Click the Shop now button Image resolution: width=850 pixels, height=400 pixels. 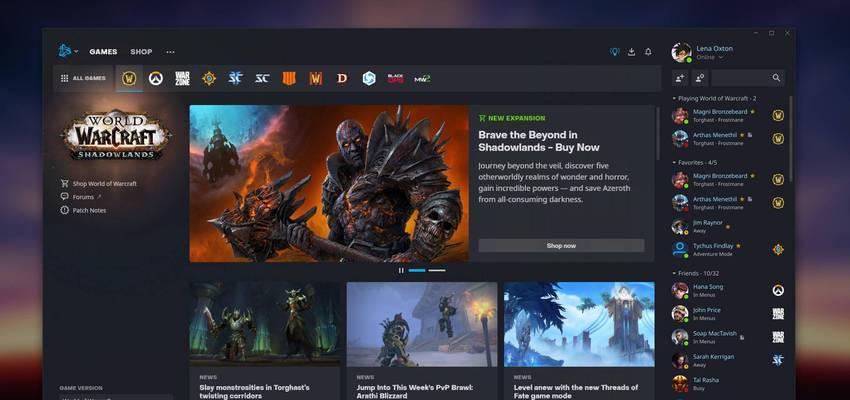[561, 246]
